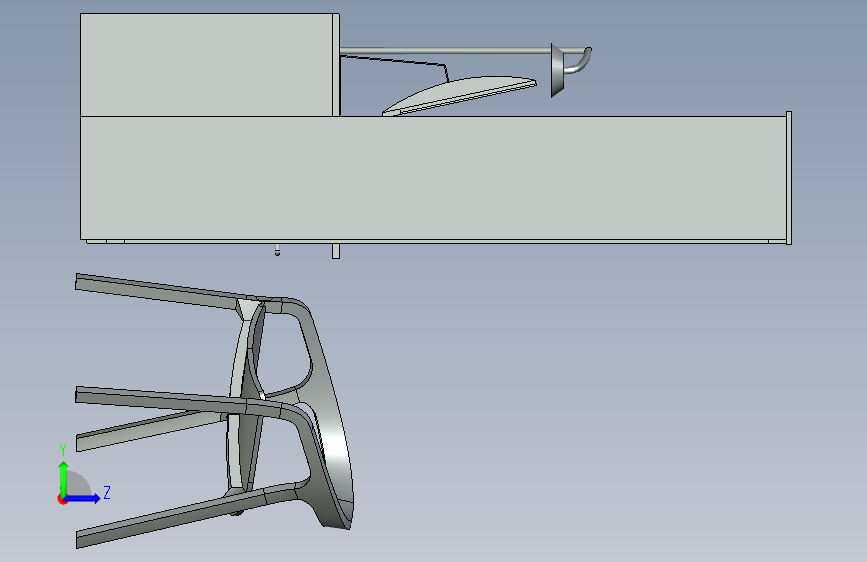
Task: Select the upper cabinet box on desk
Action: point(206,65)
